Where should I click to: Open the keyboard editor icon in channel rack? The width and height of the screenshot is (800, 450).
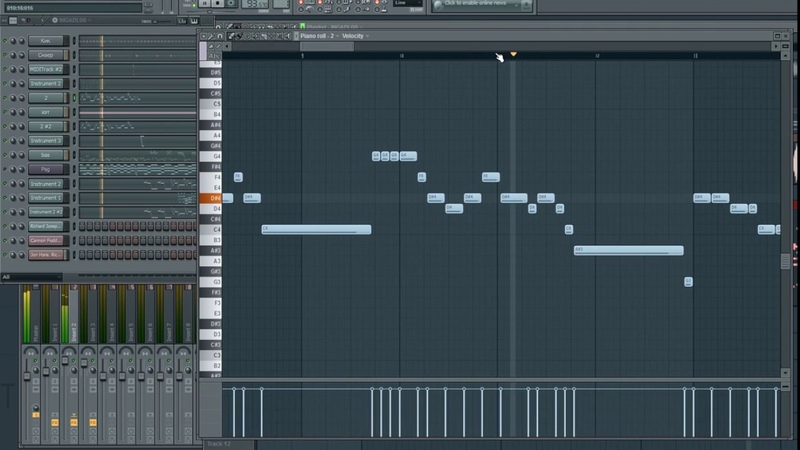(x=194, y=20)
